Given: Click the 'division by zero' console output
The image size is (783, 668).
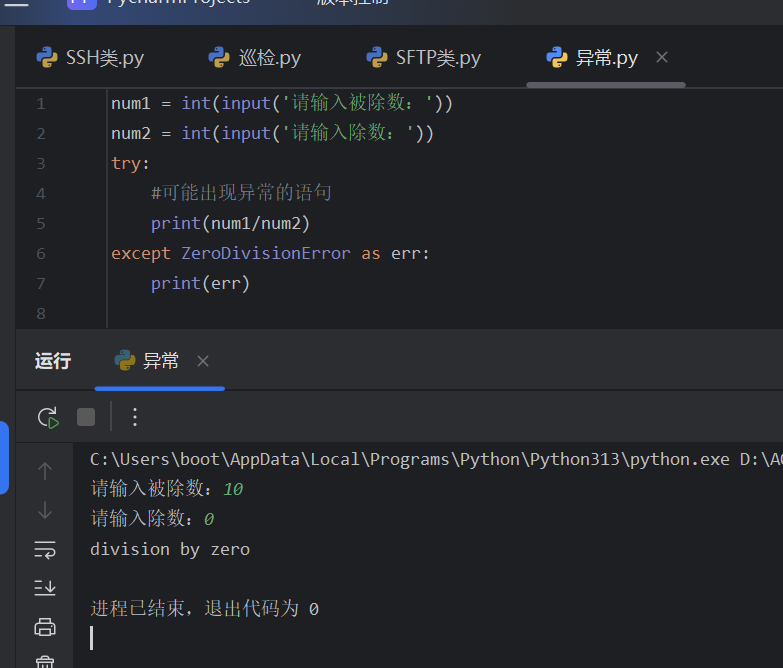Looking at the screenshot, I should point(170,550).
